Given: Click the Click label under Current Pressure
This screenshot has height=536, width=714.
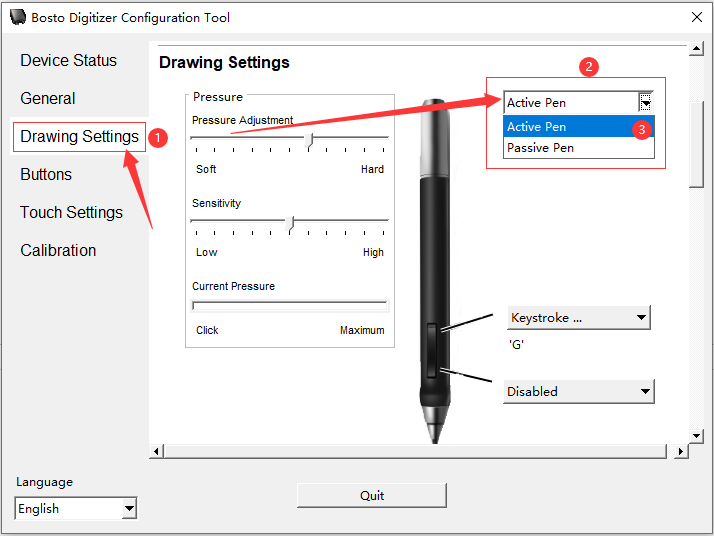Looking at the screenshot, I should click(207, 330).
